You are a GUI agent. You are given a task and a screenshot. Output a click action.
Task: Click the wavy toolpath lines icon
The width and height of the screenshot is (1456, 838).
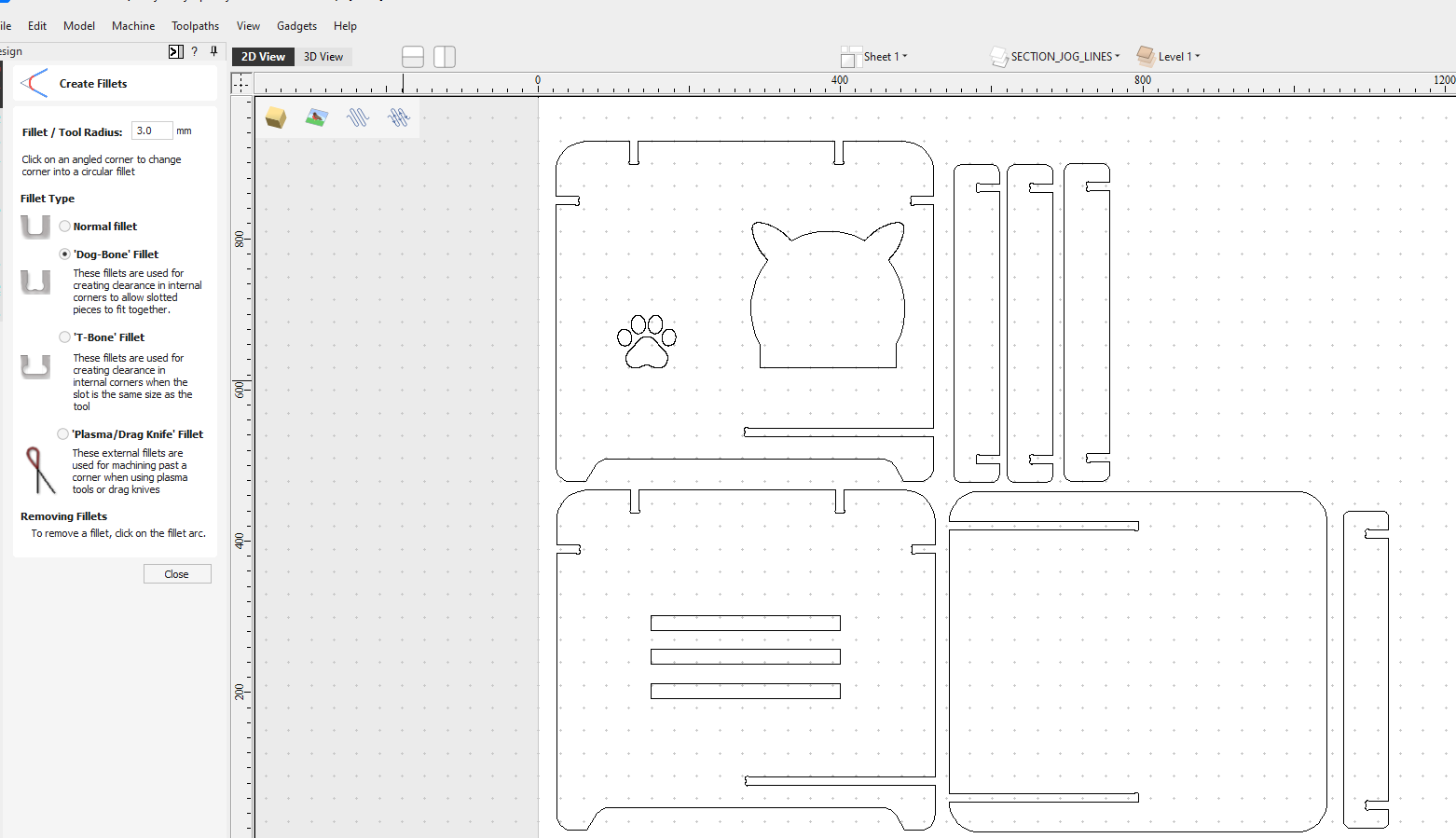pyautogui.click(x=358, y=117)
